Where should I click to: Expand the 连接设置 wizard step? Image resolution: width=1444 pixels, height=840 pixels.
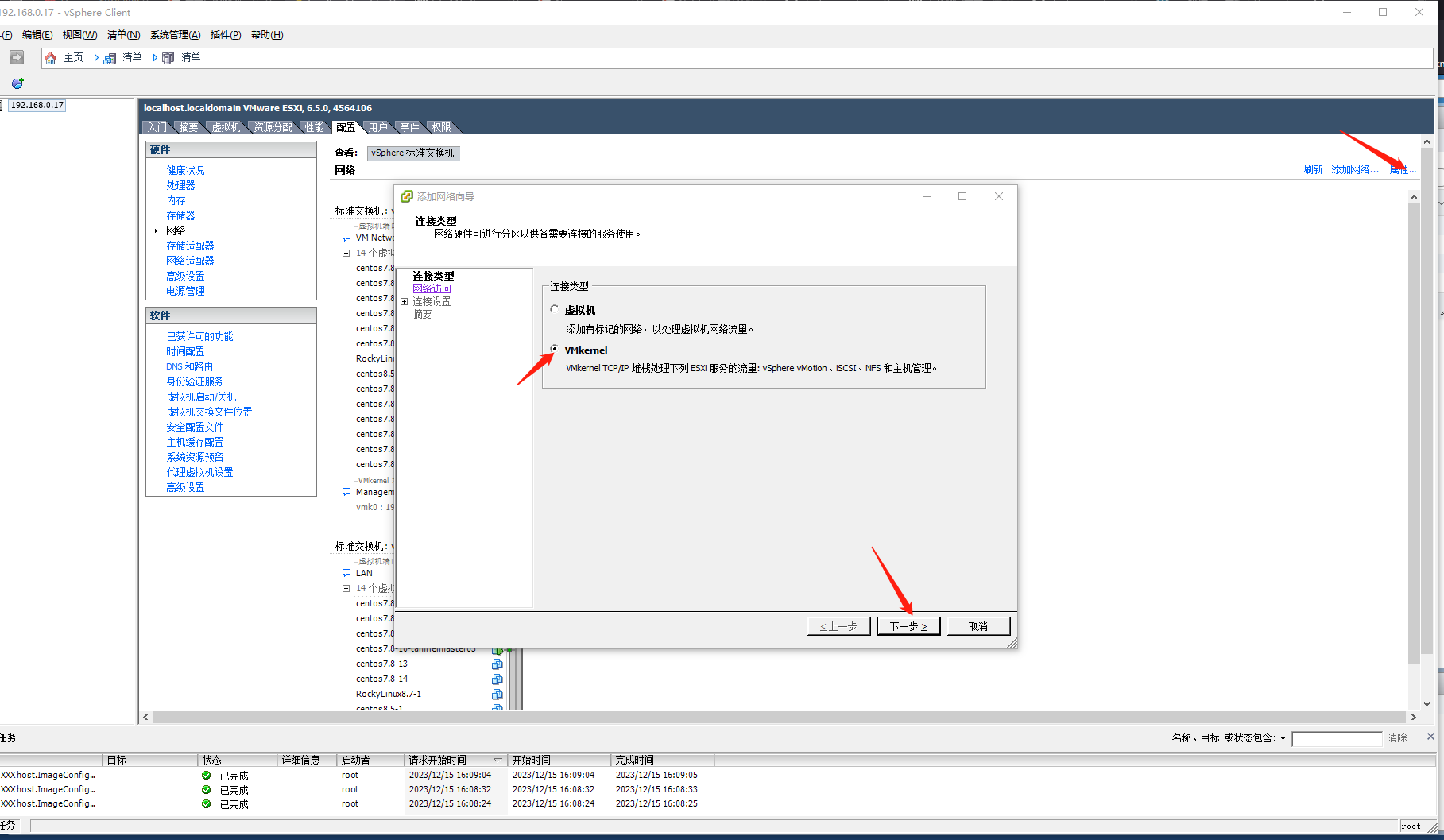coord(405,302)
